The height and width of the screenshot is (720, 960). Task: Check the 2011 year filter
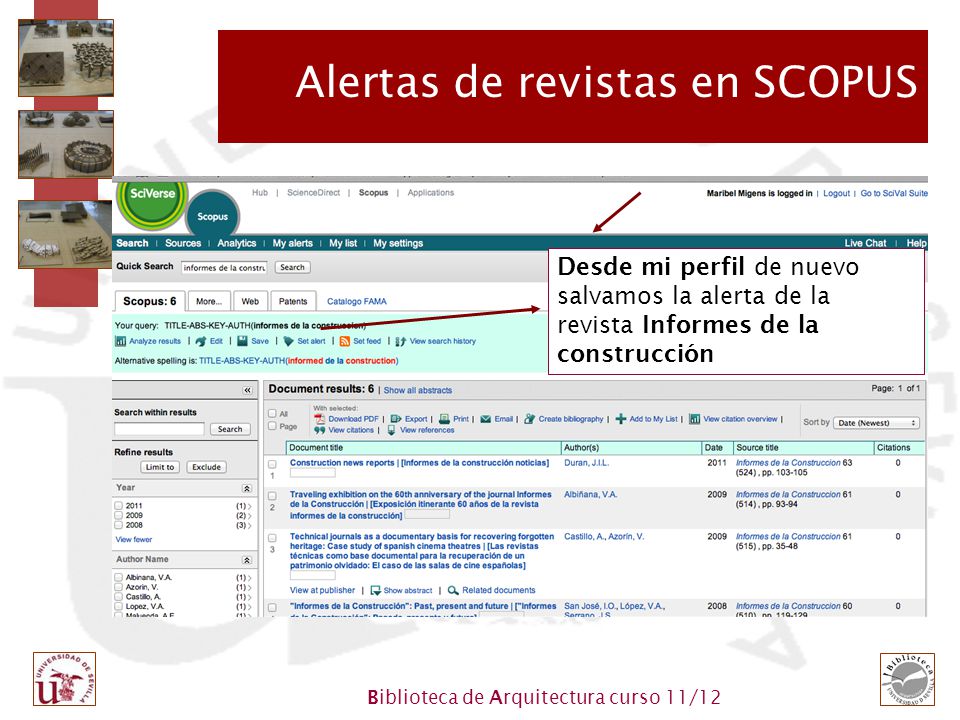click(119, 506)
